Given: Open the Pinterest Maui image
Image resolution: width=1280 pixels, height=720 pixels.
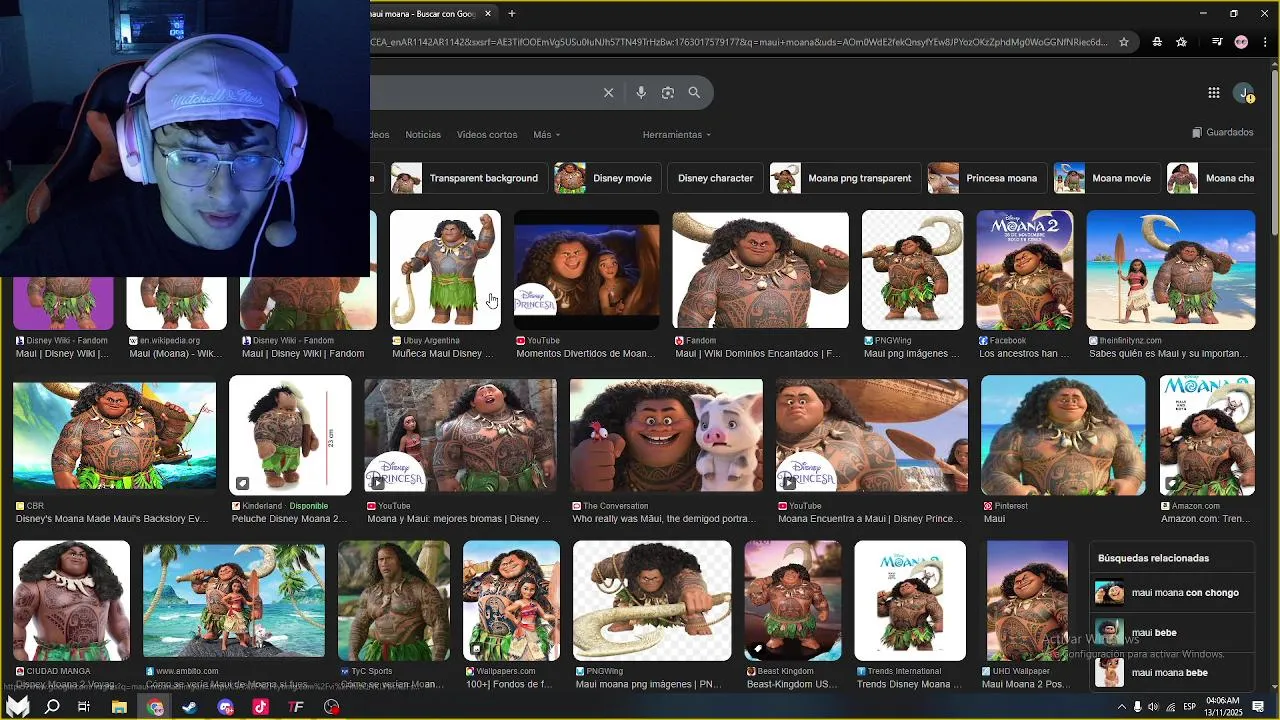Looking at the screenshot, I should tap(1063, 436).
